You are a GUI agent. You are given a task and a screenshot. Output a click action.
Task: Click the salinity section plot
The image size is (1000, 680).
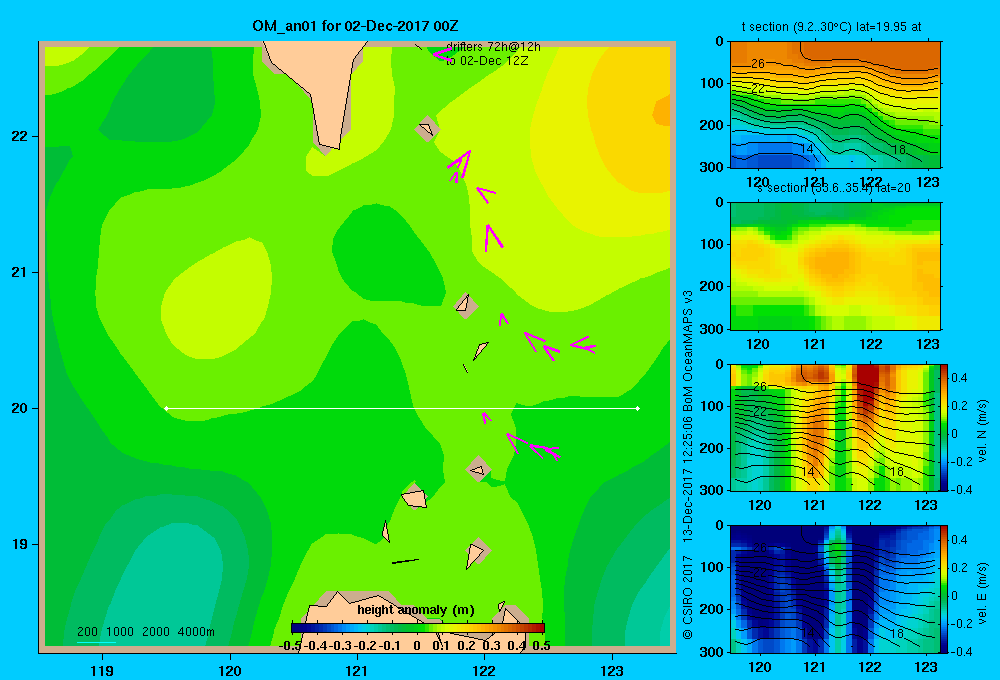tap(835, 266)
